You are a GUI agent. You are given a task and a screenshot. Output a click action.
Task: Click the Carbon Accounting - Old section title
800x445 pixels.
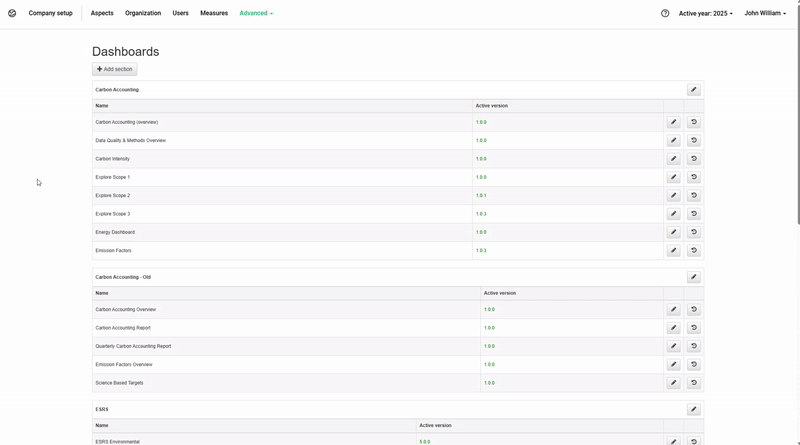click(x=123, y=277)
